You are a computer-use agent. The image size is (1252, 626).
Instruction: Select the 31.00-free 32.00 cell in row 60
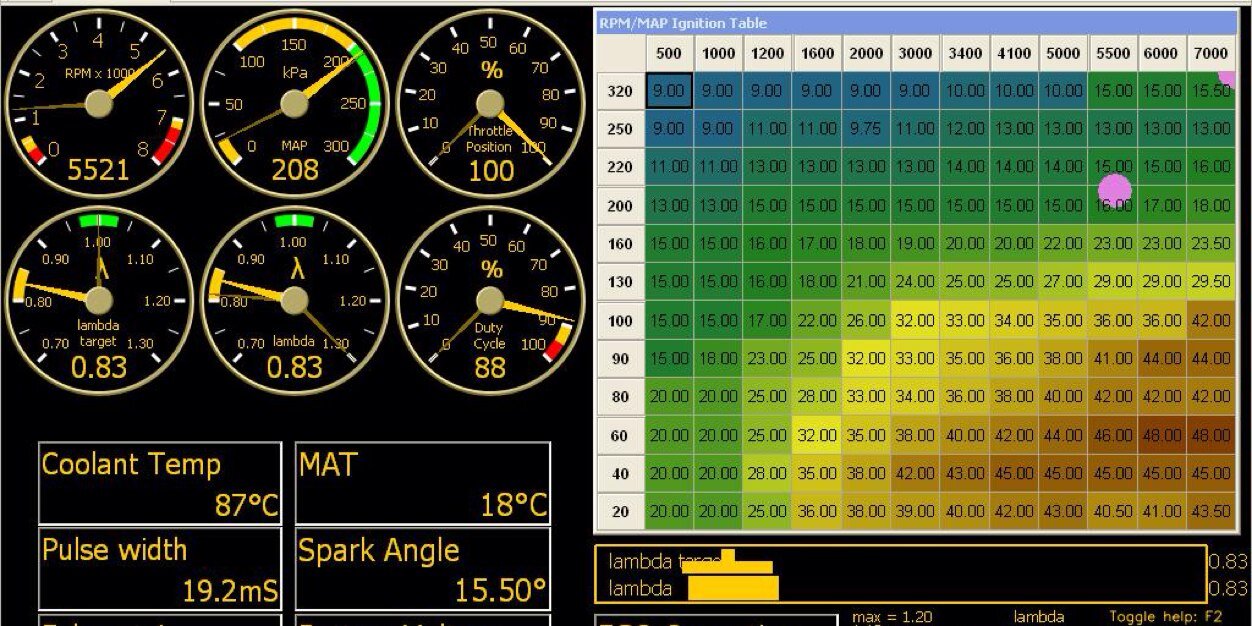click(816, 435)
